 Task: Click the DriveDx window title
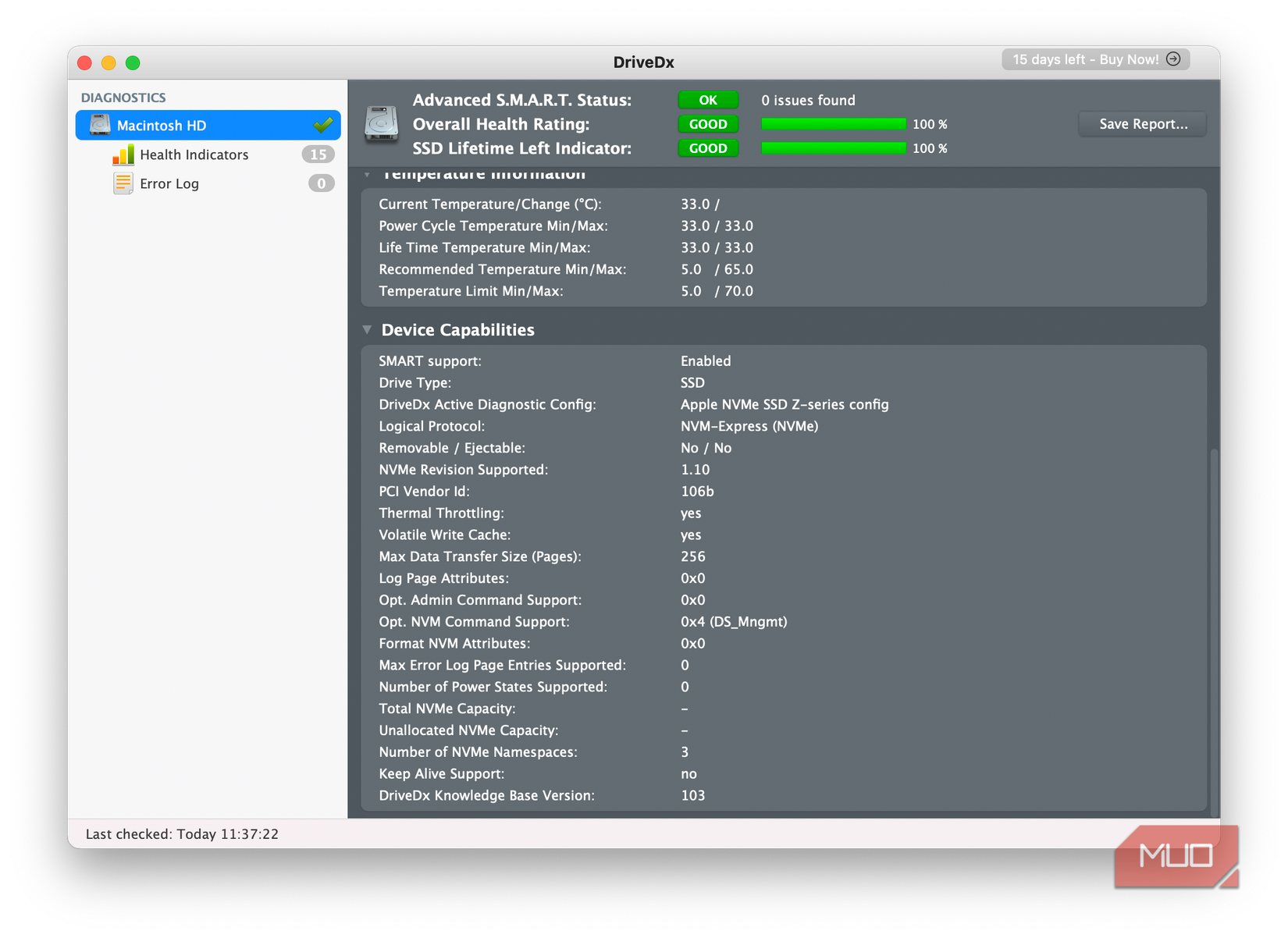(644, 62)
